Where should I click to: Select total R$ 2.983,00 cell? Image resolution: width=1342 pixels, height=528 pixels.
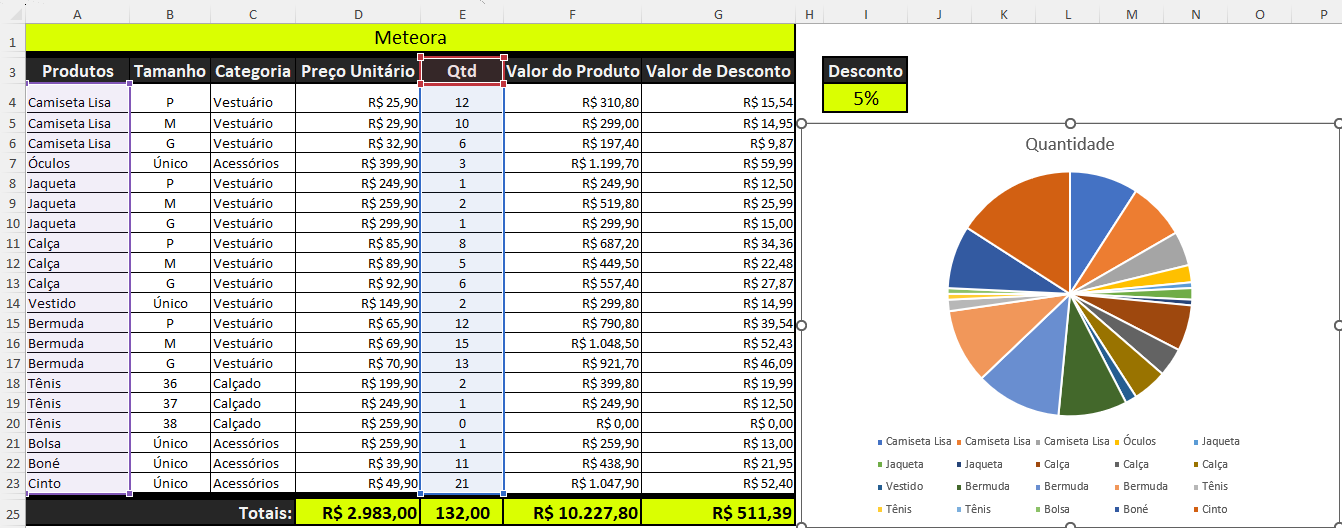pos(358,513)
